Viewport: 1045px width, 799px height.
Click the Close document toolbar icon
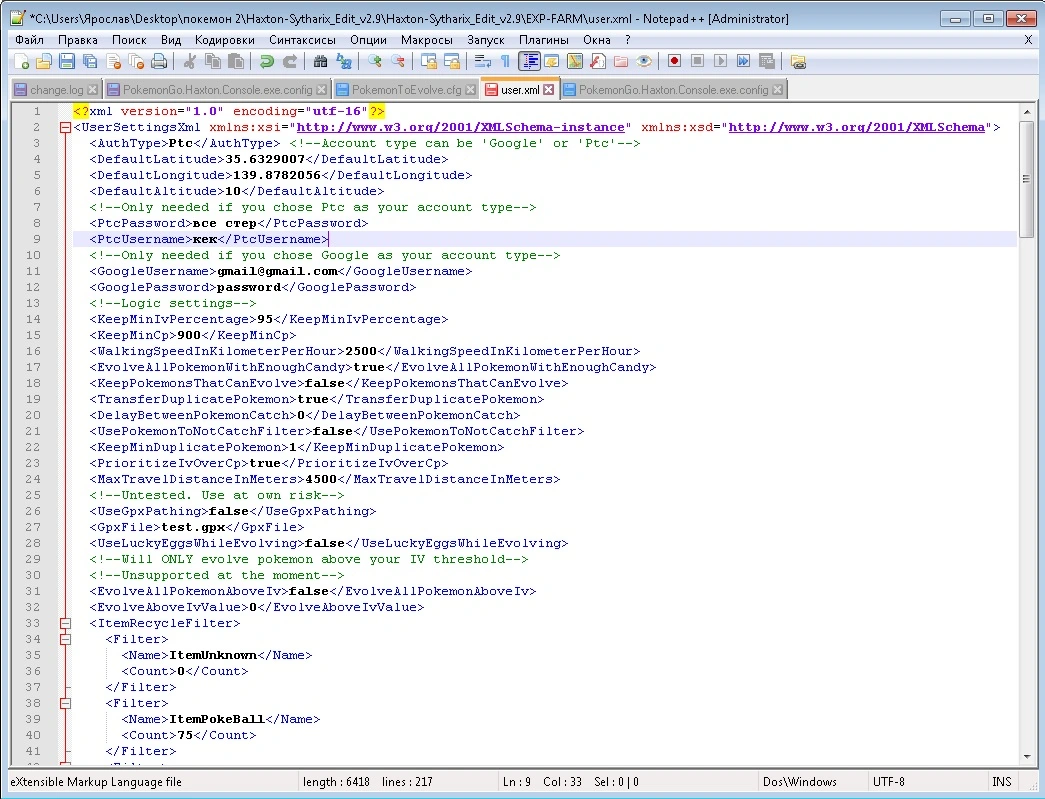(x=113, y=62)
